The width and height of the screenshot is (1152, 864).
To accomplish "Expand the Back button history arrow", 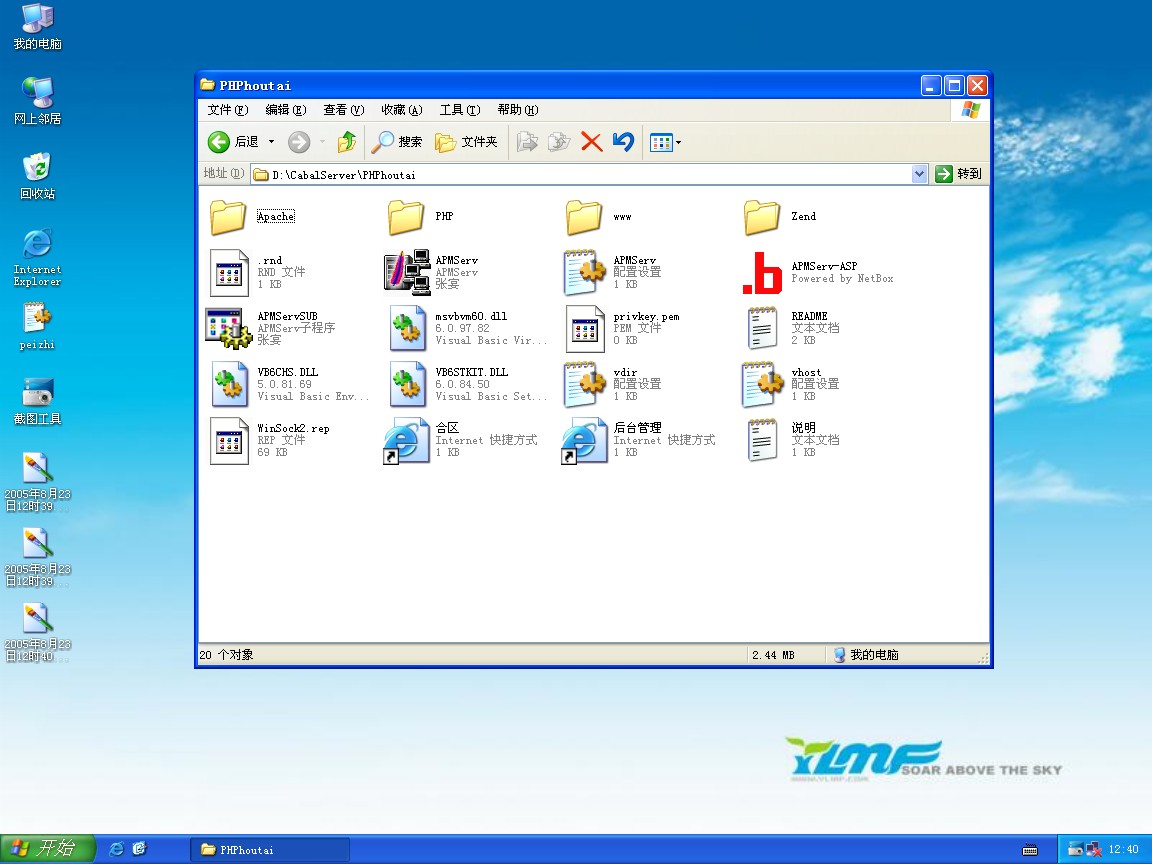I will (x=271, y=142).
